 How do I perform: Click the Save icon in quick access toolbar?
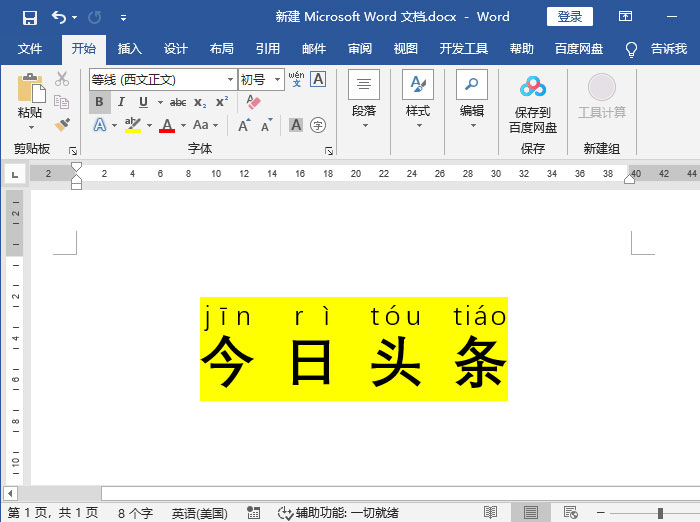(29, 18)
